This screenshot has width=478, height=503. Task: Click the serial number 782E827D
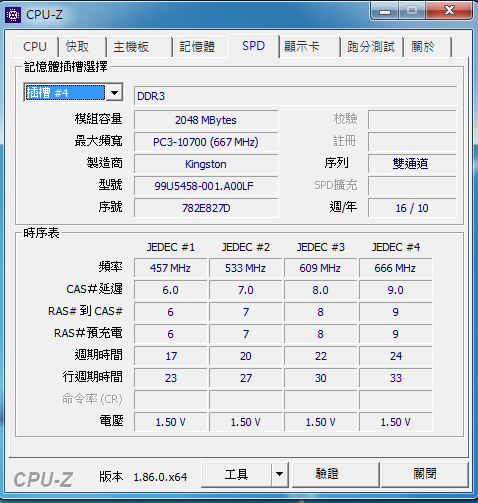[206, 208]
